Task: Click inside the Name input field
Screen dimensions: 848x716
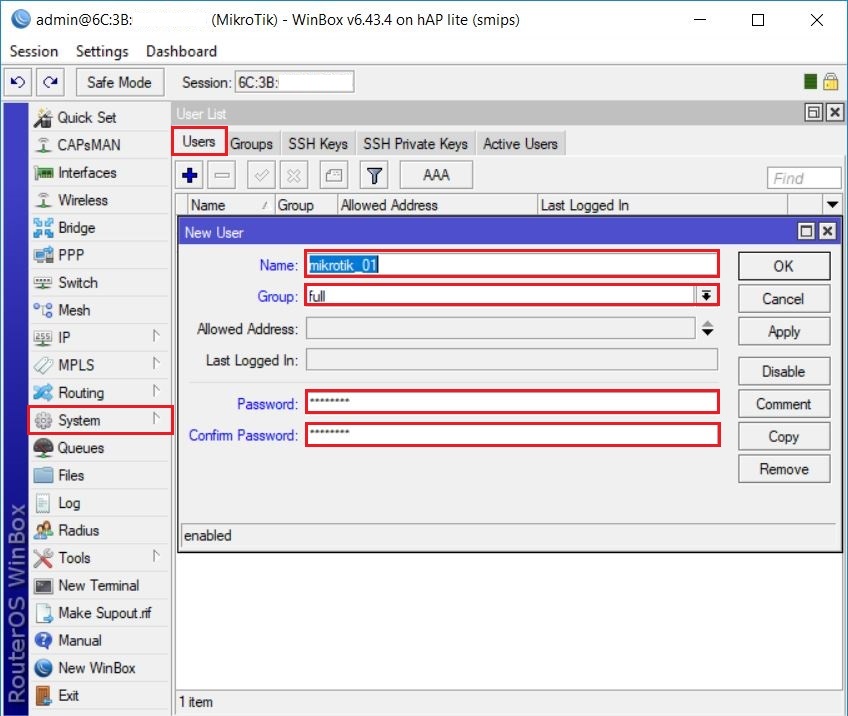Action: [510, 263]
